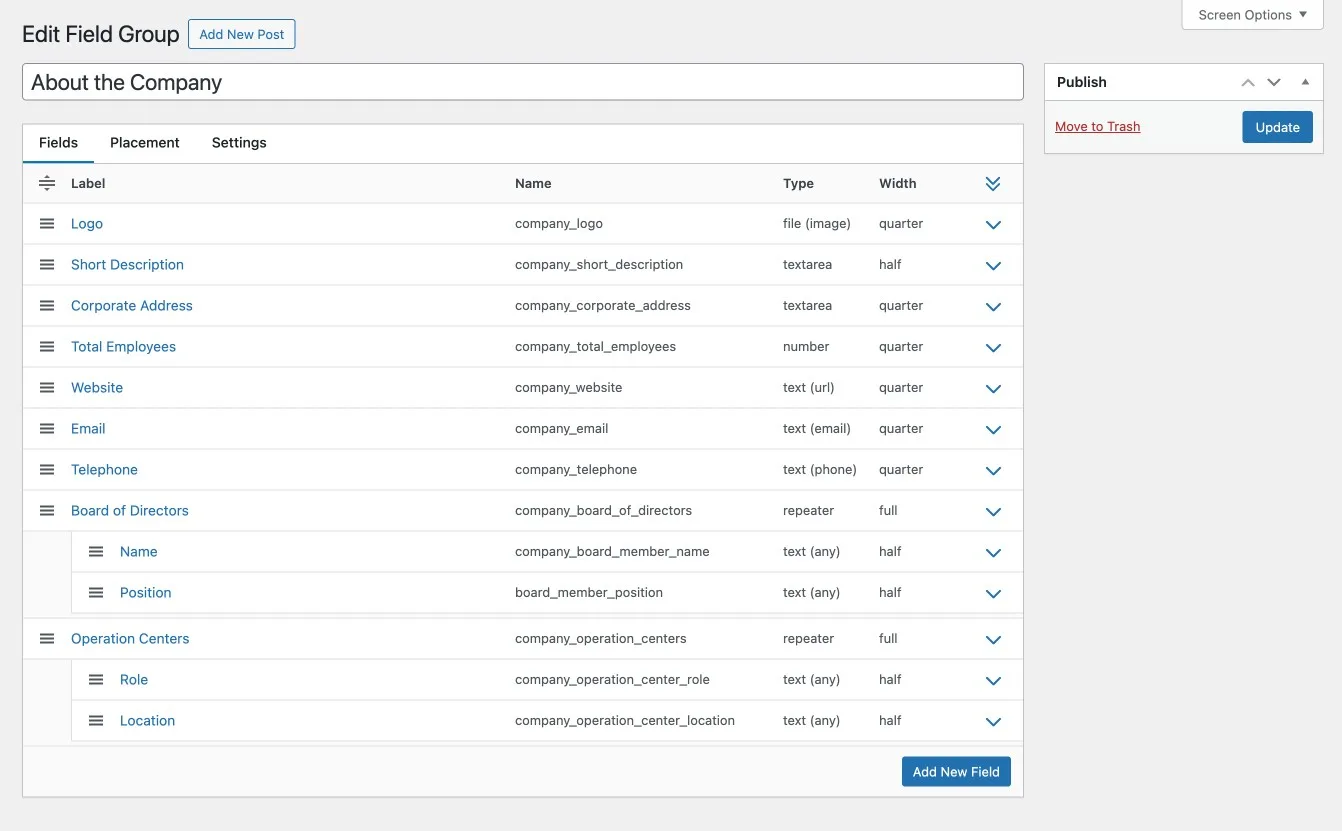This screenshot has width=1342, height=831.
Task: Click the drag handle for Telephone field
Action: [x=47, y=470]
